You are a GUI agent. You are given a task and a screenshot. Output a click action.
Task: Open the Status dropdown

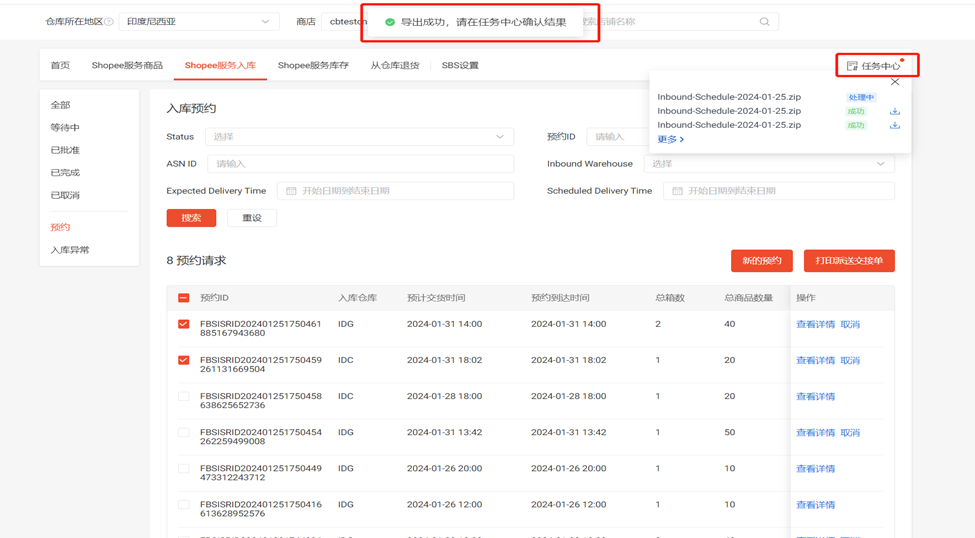[x=359, y=137]
